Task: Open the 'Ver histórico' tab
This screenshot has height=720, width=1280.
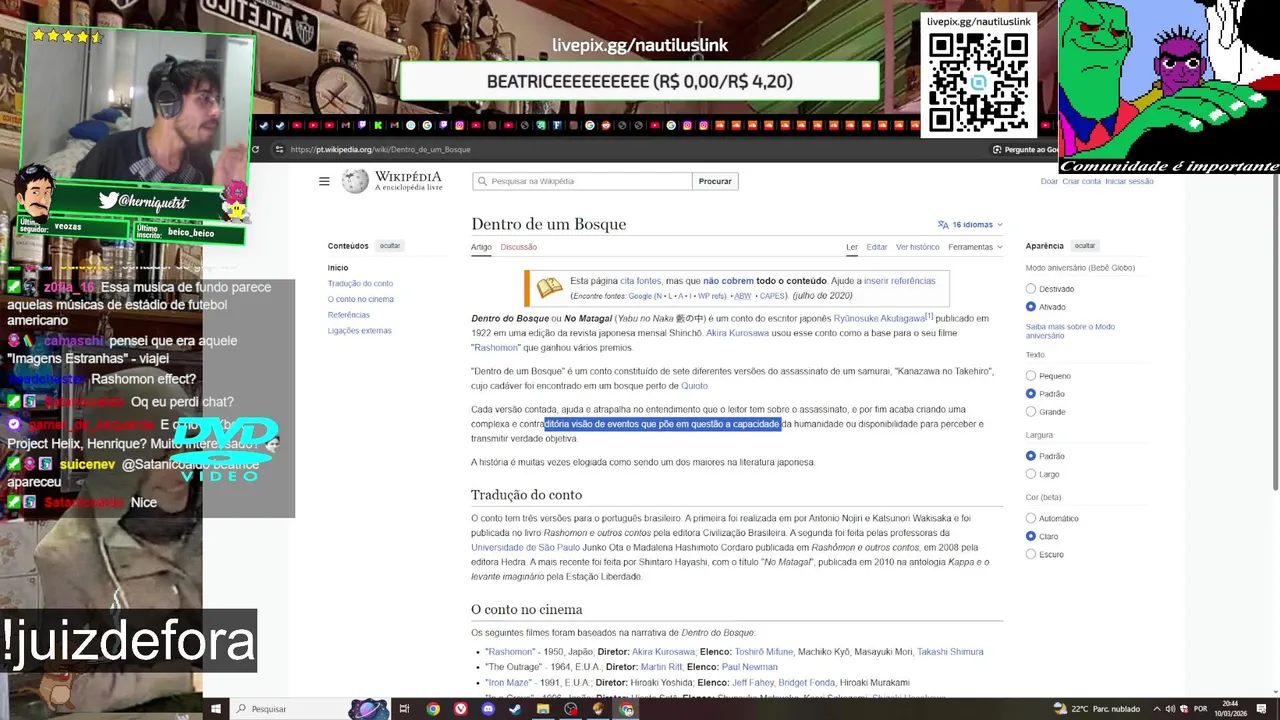Action: 918,247
